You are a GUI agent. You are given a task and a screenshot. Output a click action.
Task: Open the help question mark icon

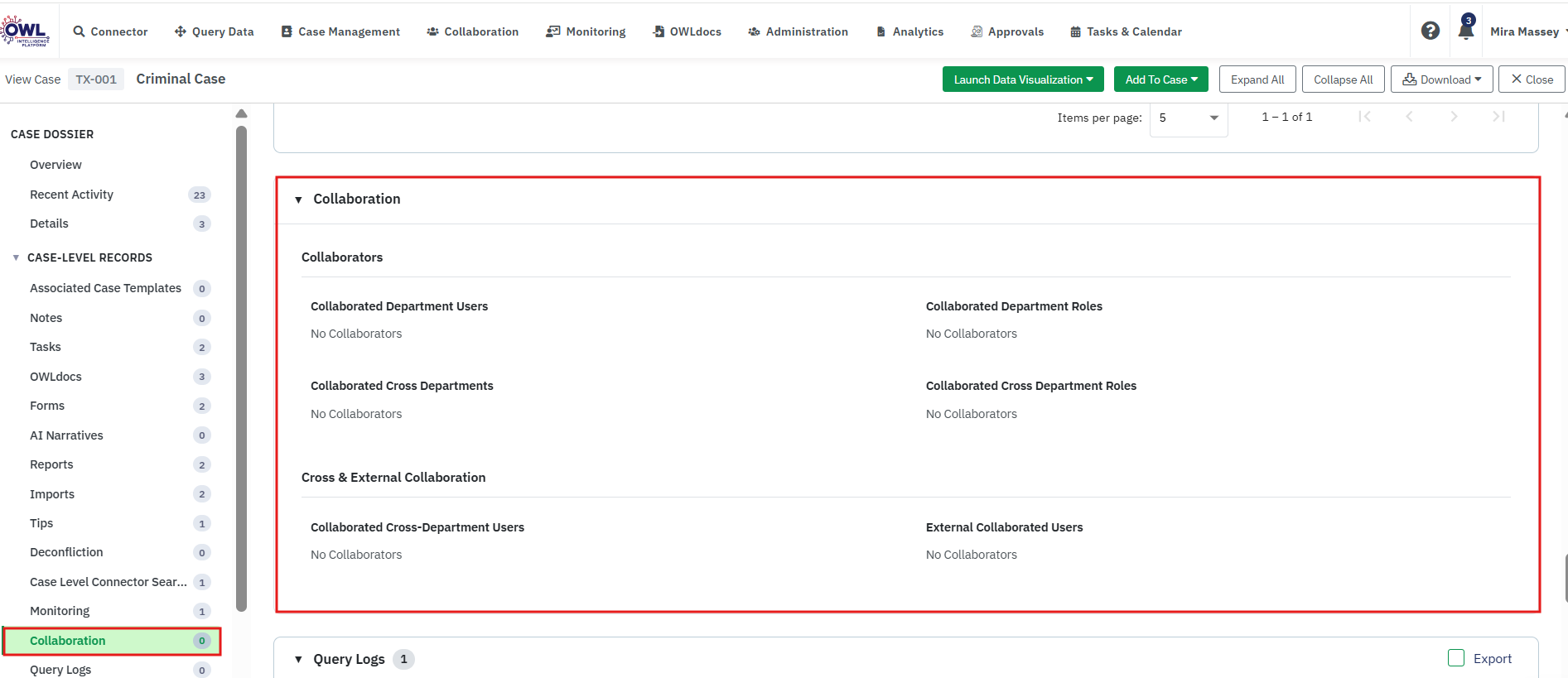(x=1430, y=31)
